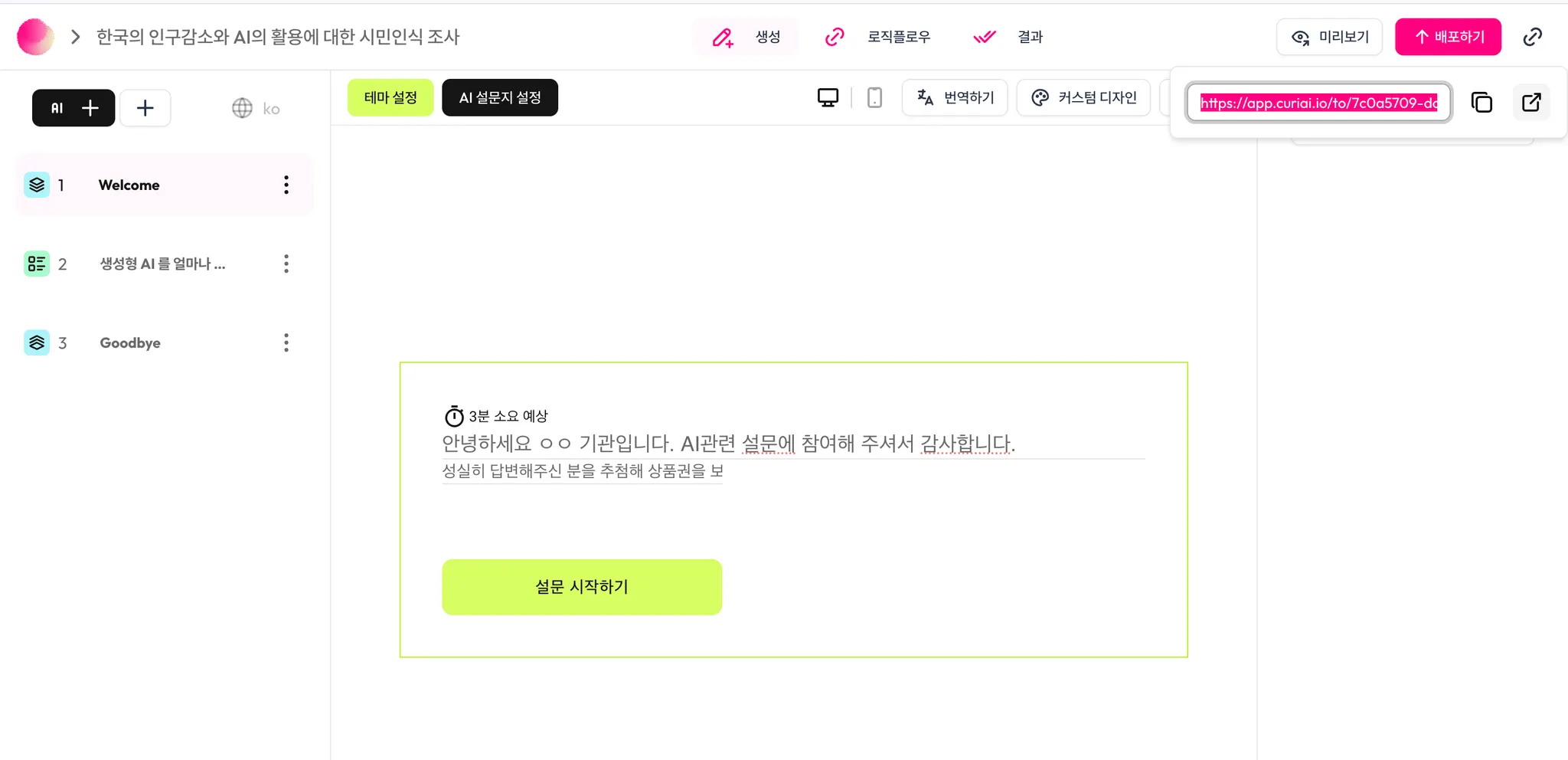Open the survey link in a new tab

1531,103
